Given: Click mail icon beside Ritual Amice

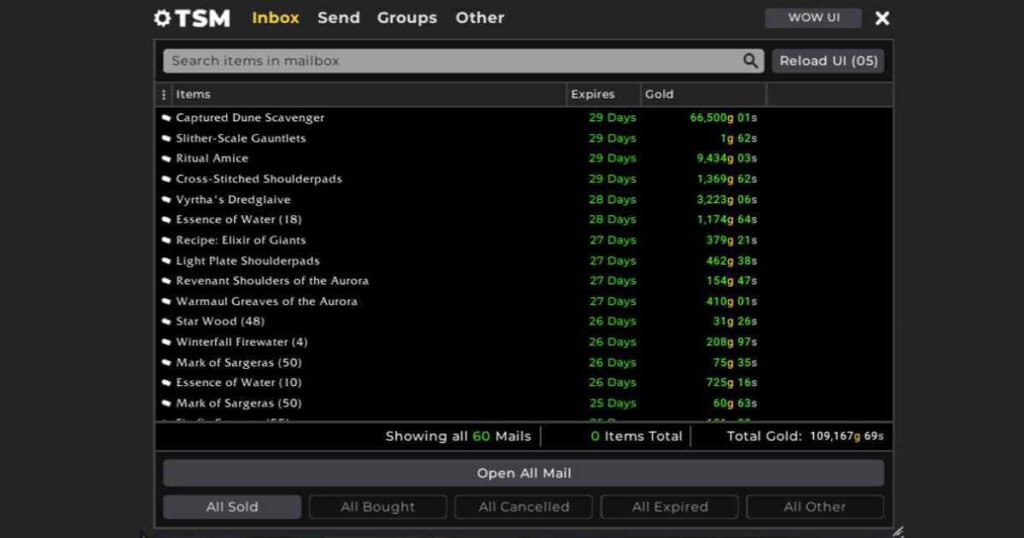Looking at the screenshot, I should (x=166, y=159).
